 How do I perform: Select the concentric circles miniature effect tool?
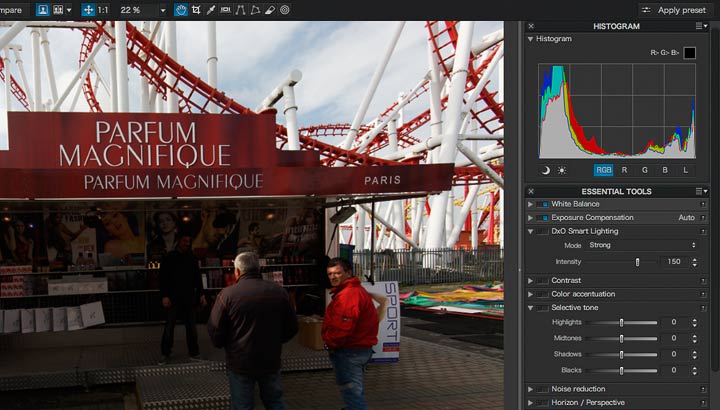285,10
